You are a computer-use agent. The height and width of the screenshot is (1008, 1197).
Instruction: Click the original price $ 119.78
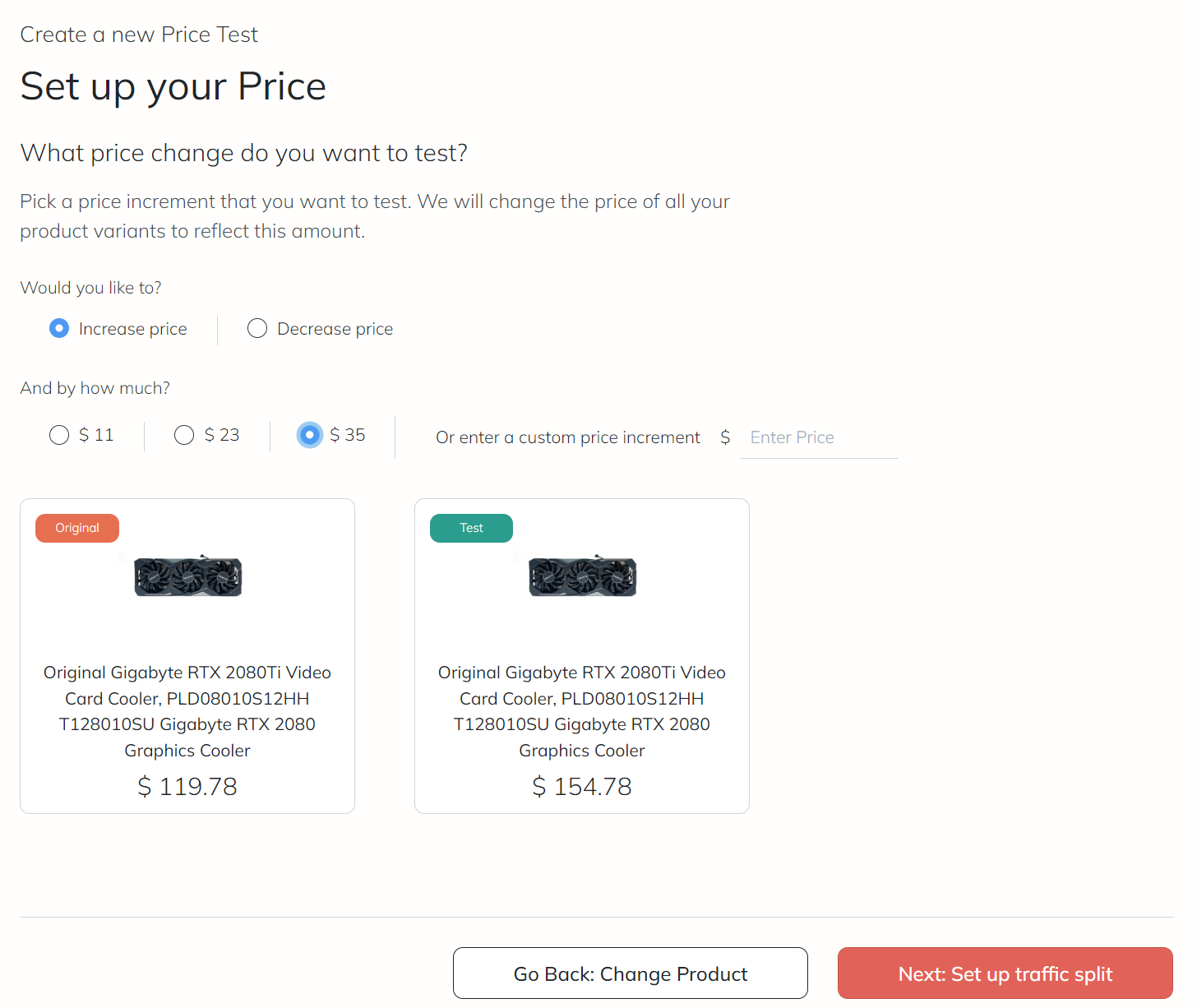(x=187, y=787)
